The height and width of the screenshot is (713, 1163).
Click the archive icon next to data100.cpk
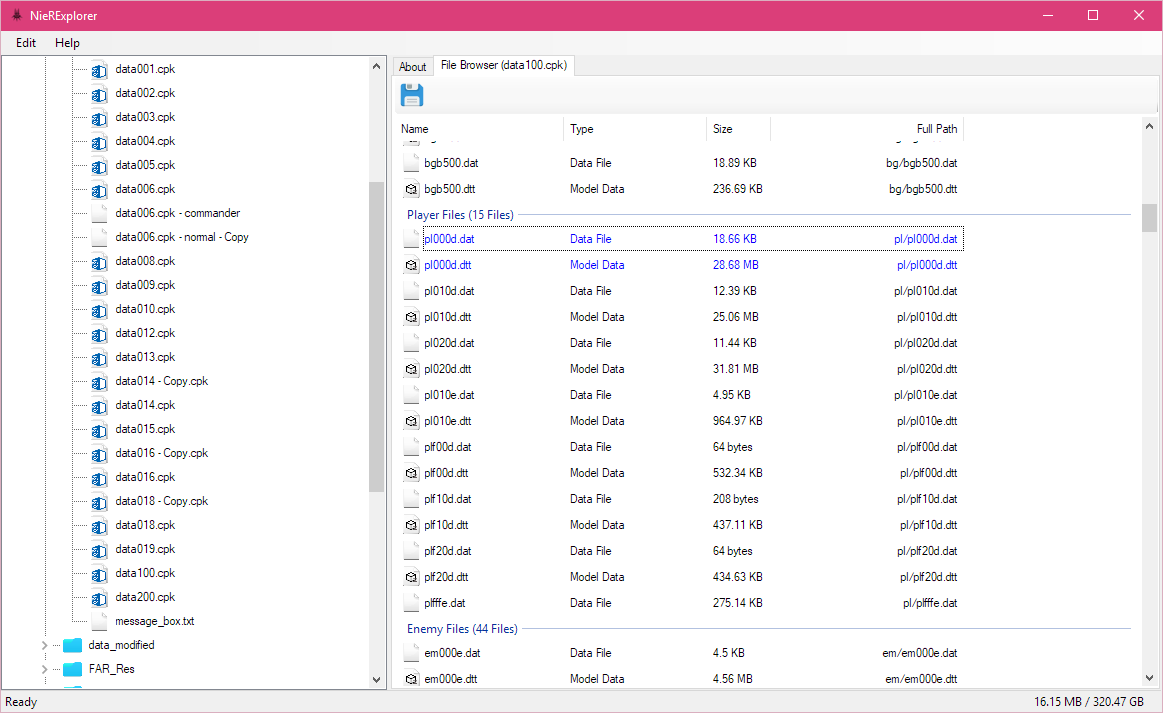click(x=99, y=574)
